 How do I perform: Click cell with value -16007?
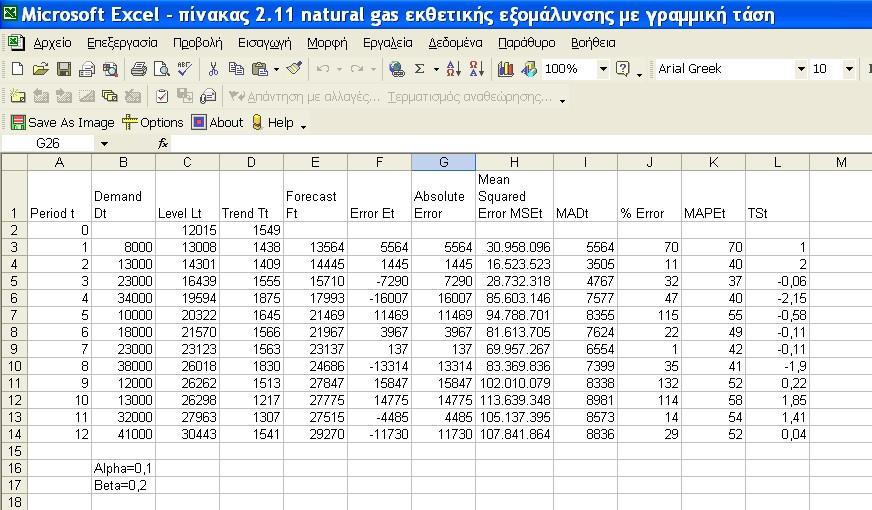pos(379,298)
